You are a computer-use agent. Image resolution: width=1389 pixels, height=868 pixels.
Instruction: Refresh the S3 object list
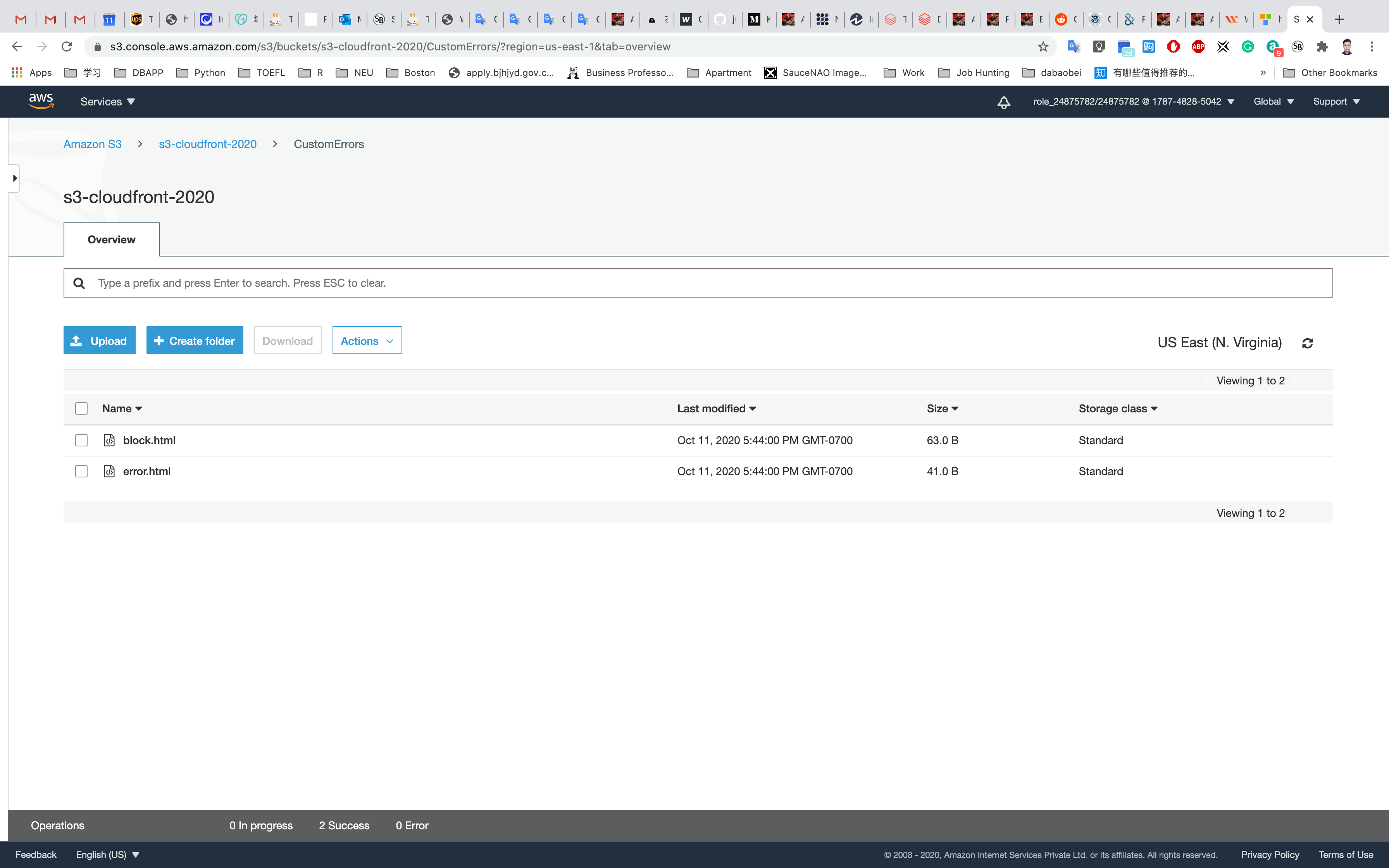pyautogui.click(x=1308, y=343)
